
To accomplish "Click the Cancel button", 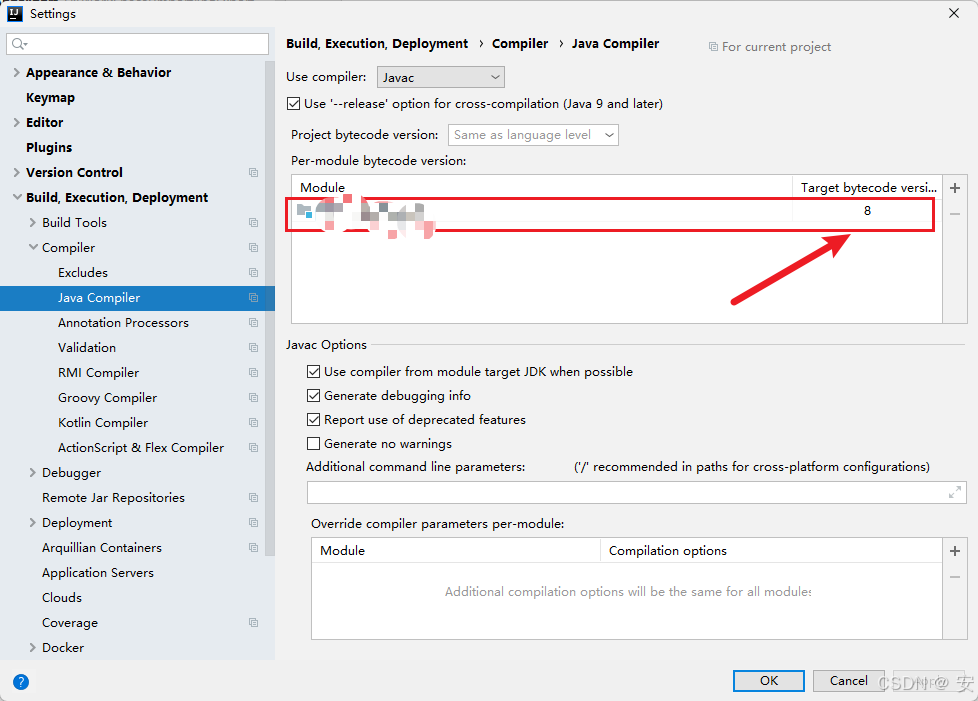I will 848,680.
